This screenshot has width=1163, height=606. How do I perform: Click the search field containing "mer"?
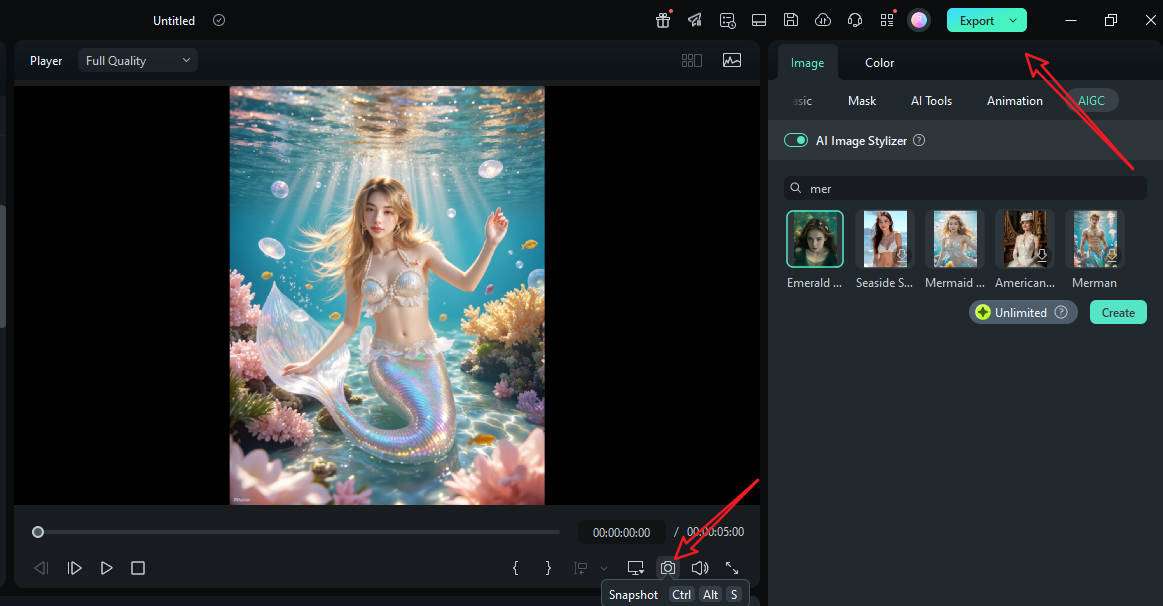click(x=965, y=188)
